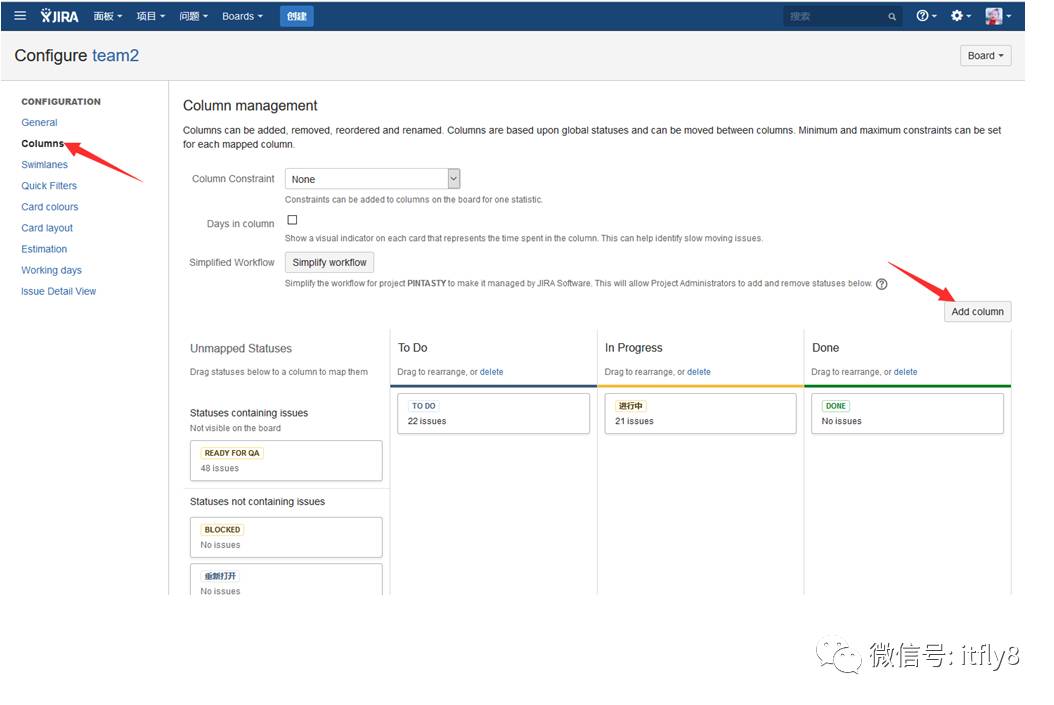Select the TO DO status card

click(493, 413)
